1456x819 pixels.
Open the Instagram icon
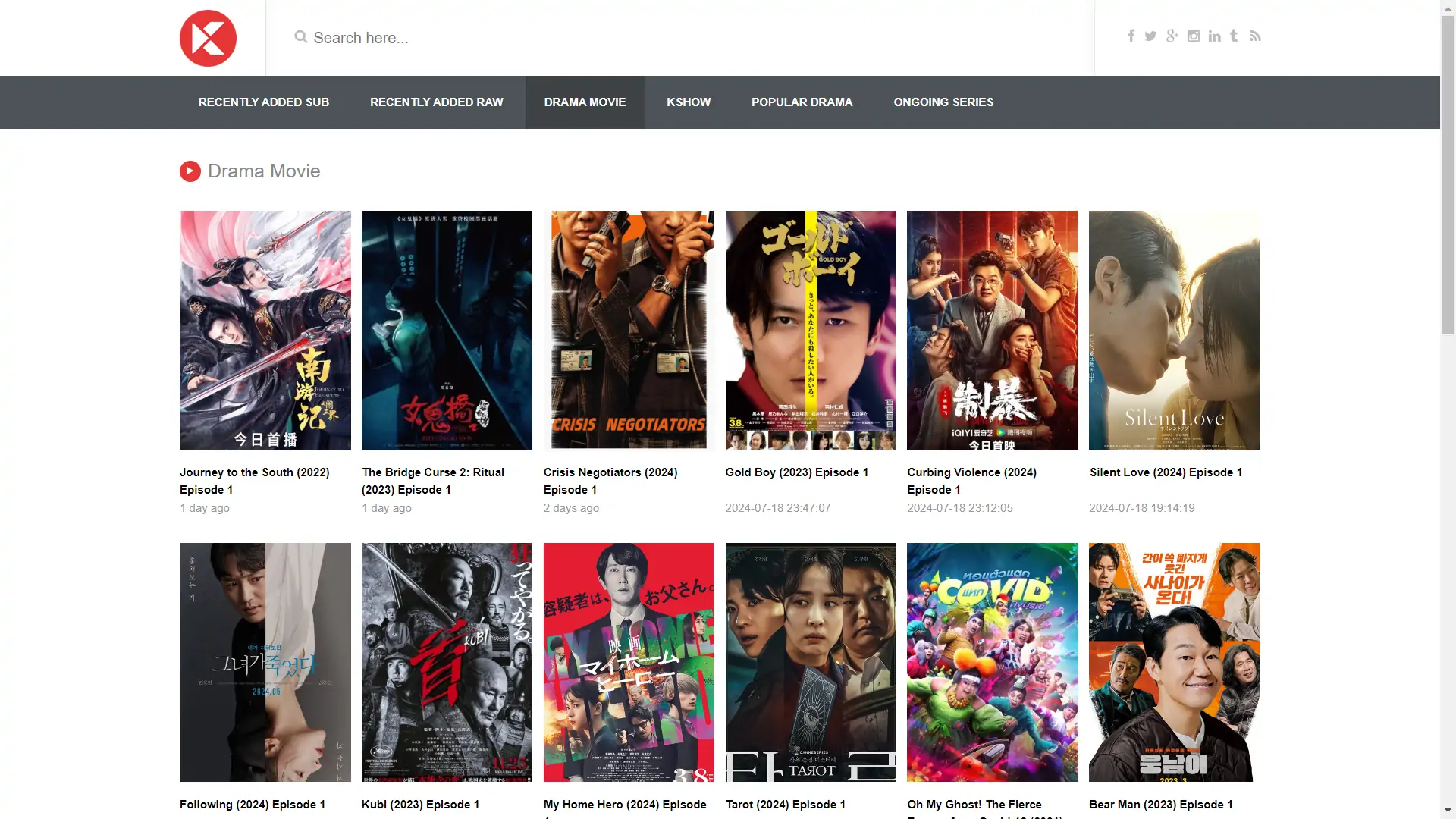tap(1194, 36)
